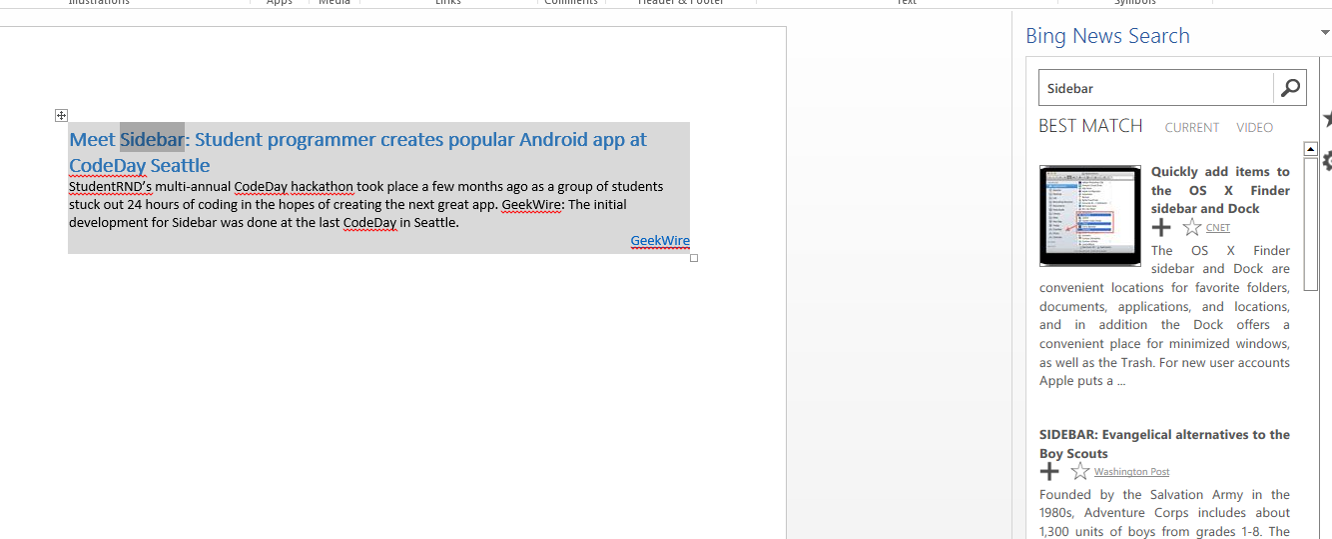The width and height of the screenshot is (1332, 539).
Task: Click the table move handle above the article
Action: point(61,116)
